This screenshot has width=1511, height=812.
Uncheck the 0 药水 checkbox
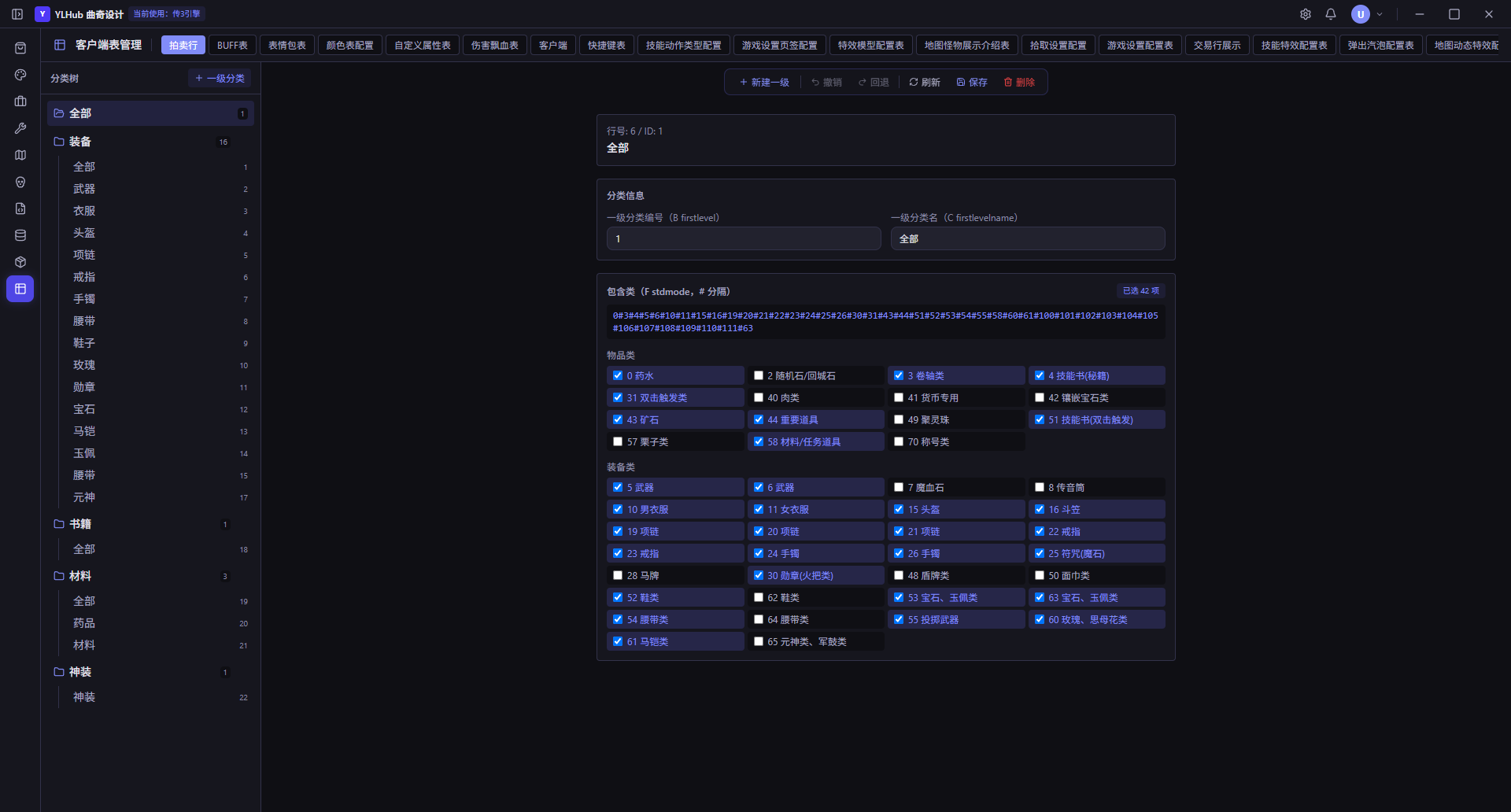click(x=618, y=375)
